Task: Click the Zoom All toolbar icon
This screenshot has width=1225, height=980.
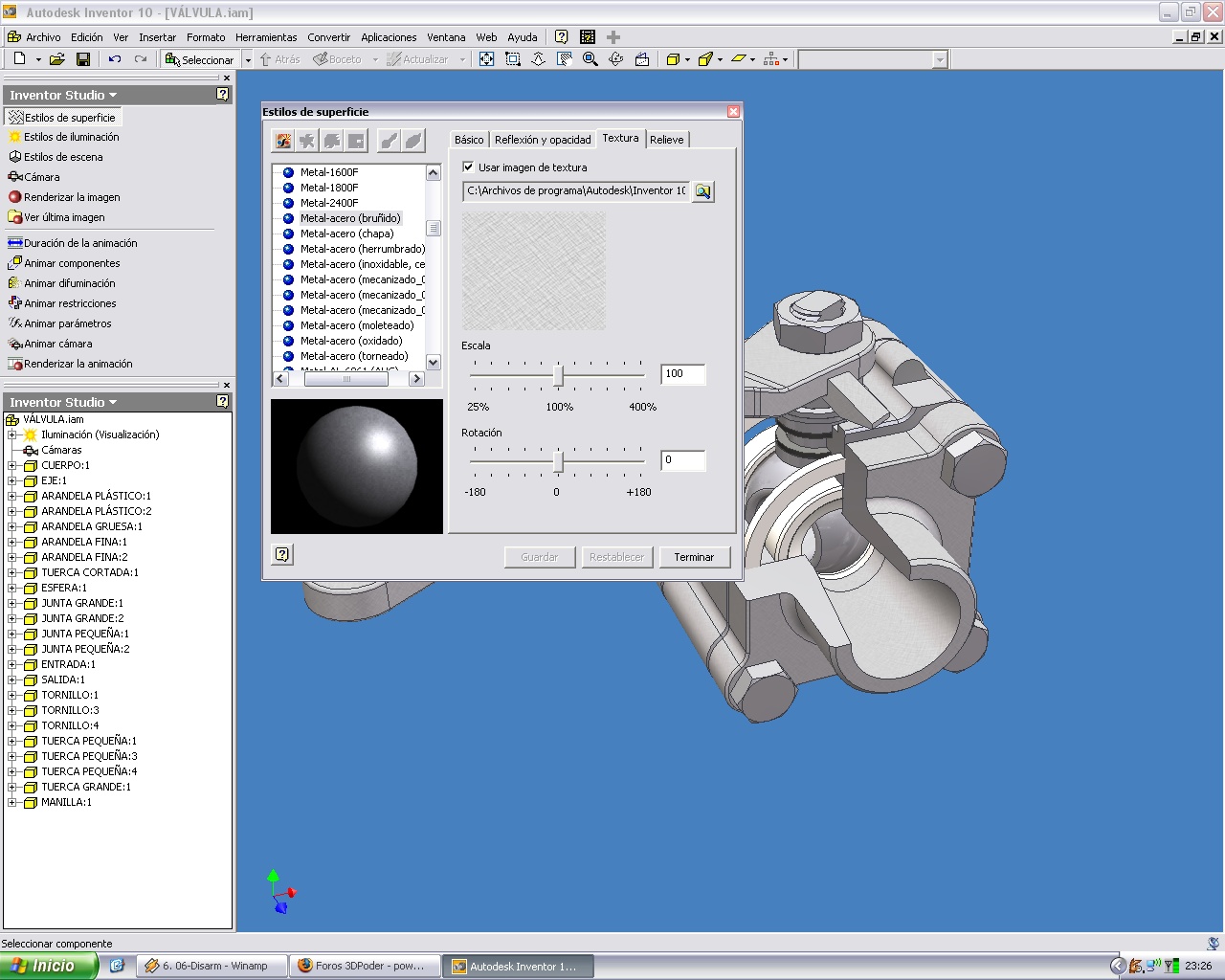Action: [487, 59]
